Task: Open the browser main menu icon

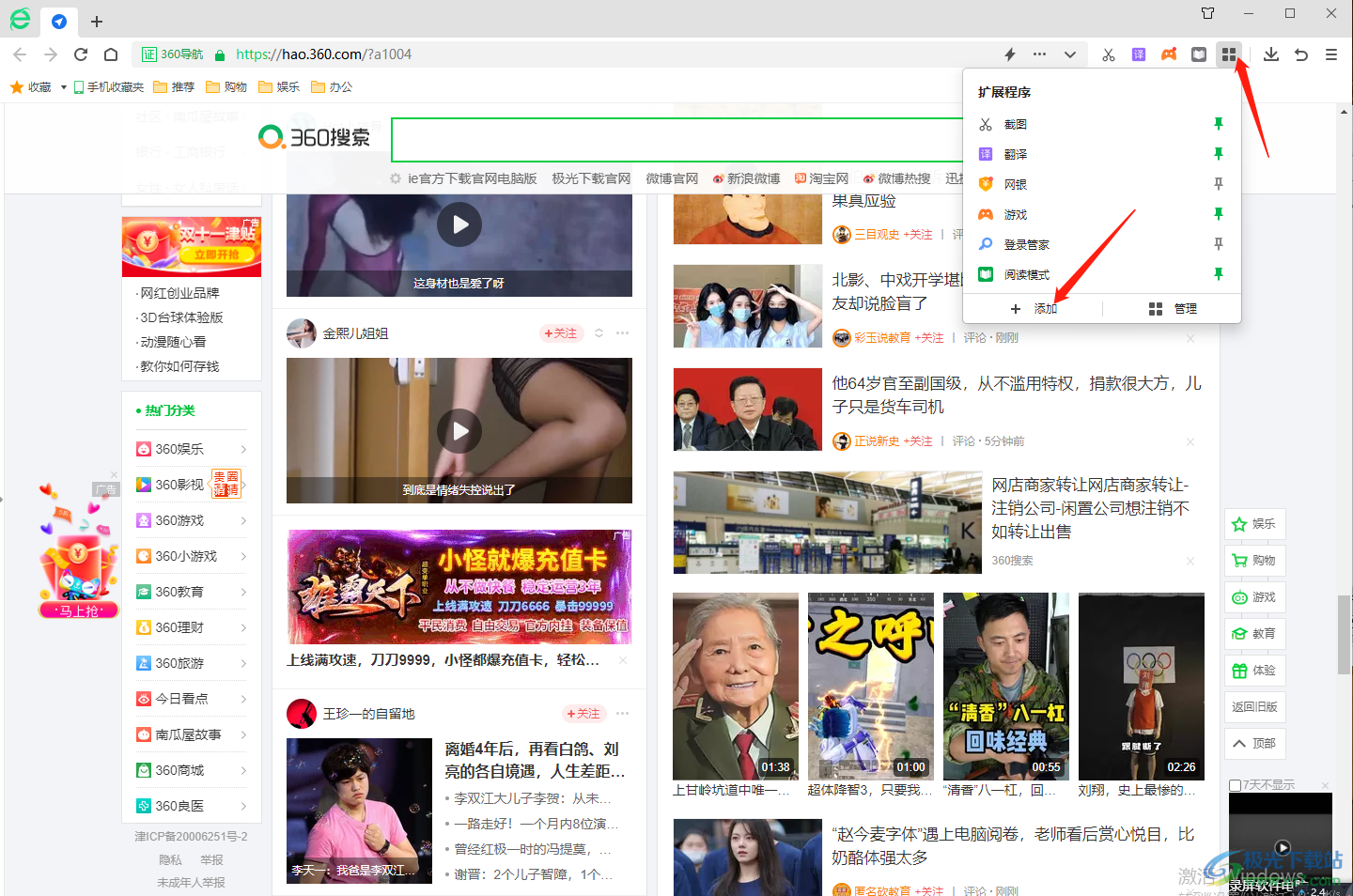Action: (1331, 54)
